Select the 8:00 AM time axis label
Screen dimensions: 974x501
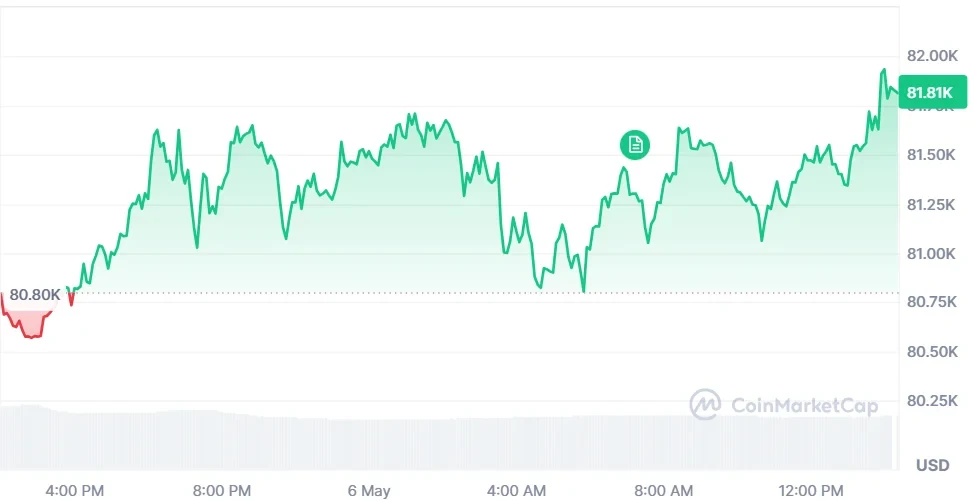664,490
